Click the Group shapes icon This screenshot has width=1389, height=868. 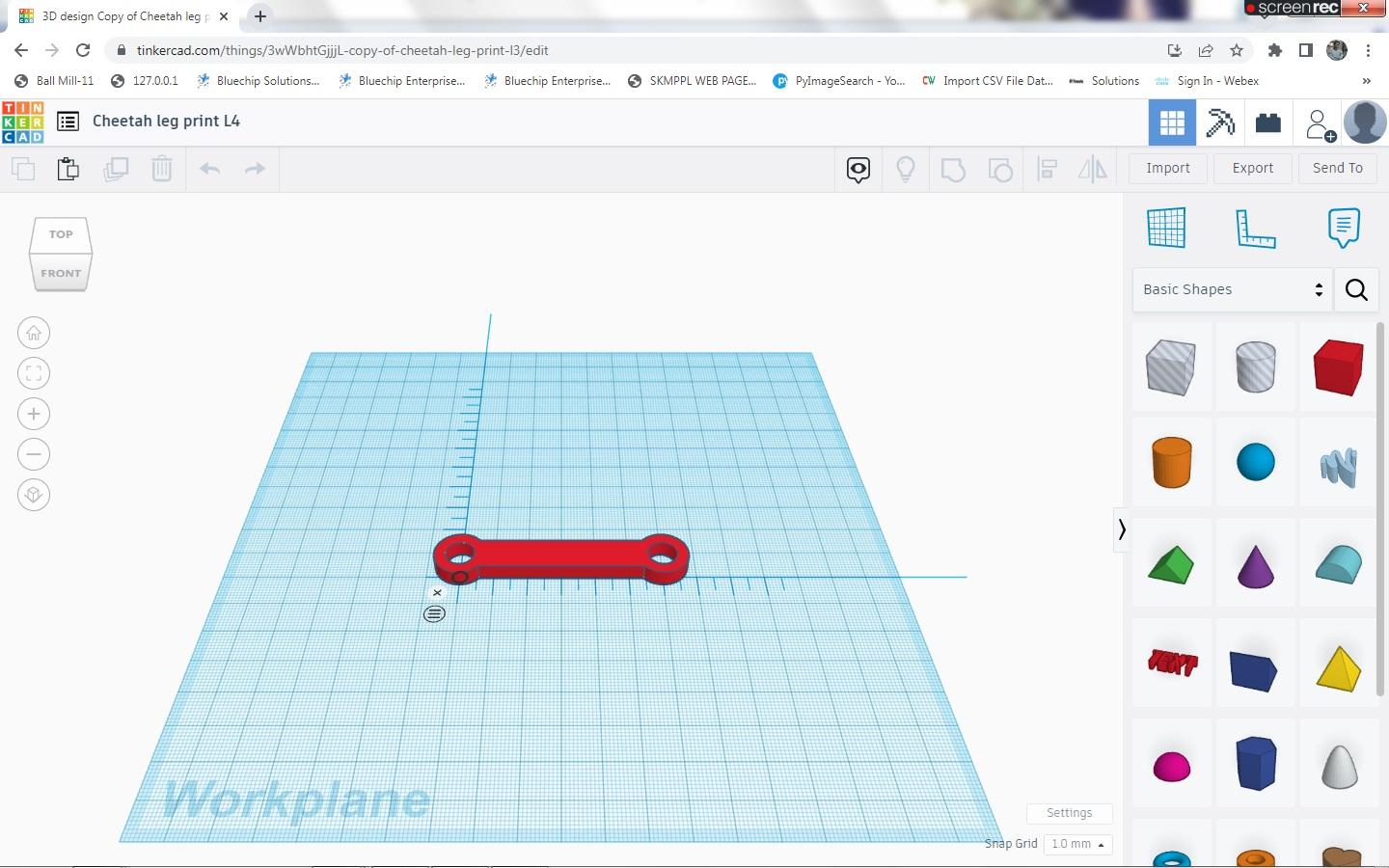(953, 170)
